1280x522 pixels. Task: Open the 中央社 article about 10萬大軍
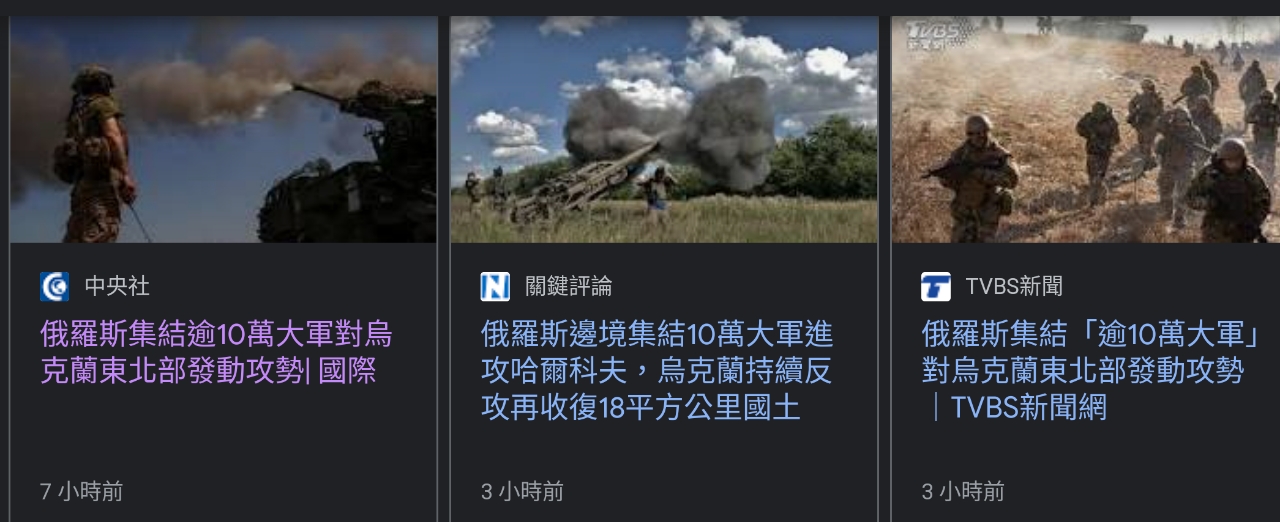(216, 352)
